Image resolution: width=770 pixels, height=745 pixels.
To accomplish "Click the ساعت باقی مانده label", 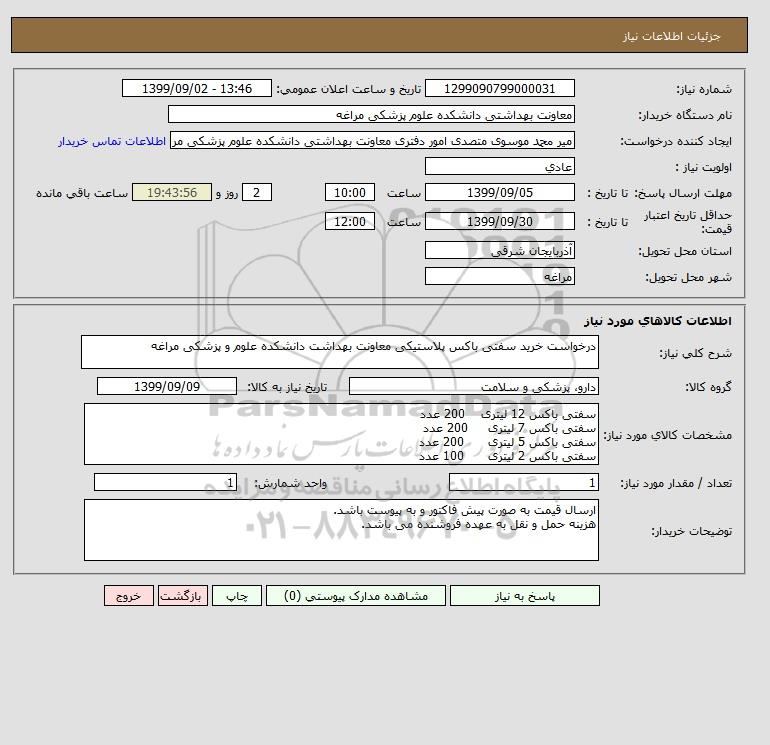I will (x=82, y=193).
